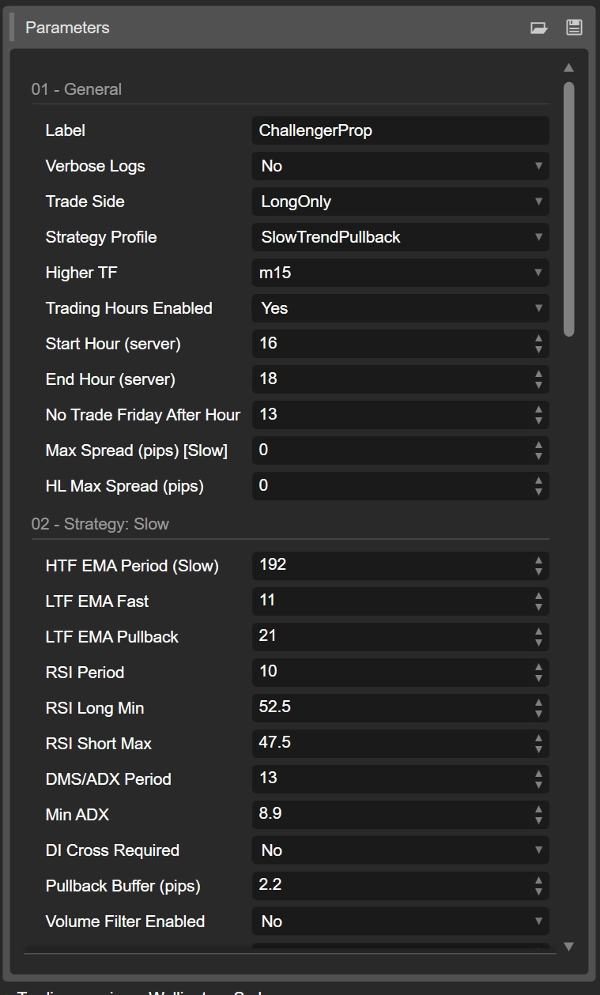
Task: Collapse the 01 - General section header
Action: coord(77,89)
